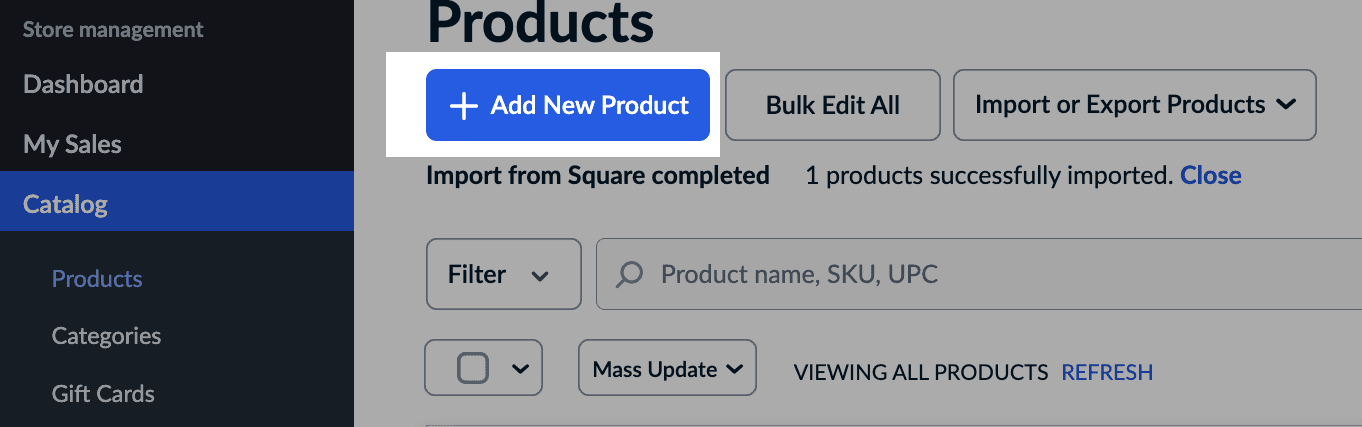Click the Products page heading

point(540,22)
